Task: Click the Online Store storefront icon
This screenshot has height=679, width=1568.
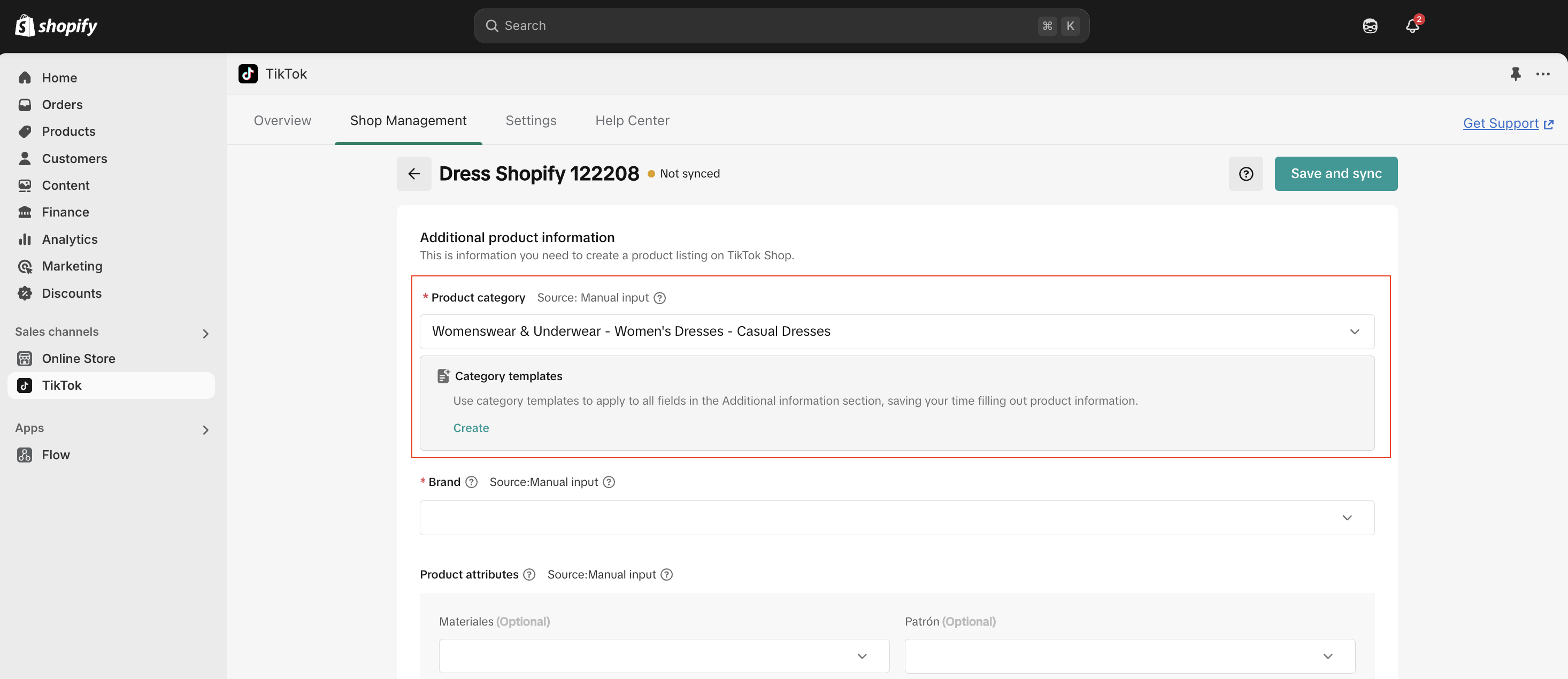Action: point(25,358)
